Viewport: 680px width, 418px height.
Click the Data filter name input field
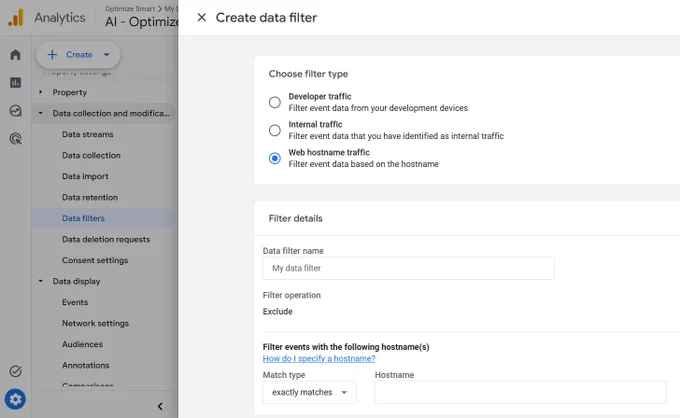(x=409, y=268)
